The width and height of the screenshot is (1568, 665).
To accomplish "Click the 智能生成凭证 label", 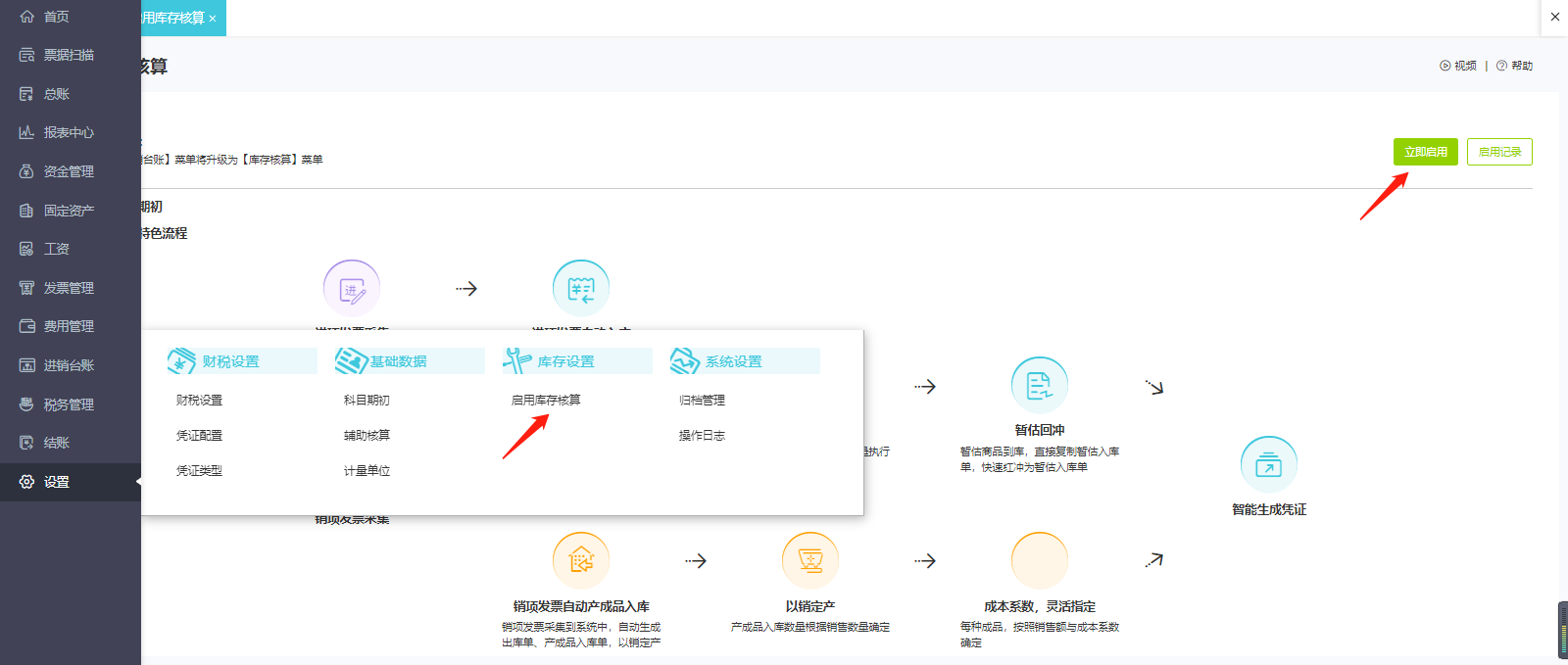I will [x=1269, y=509].
